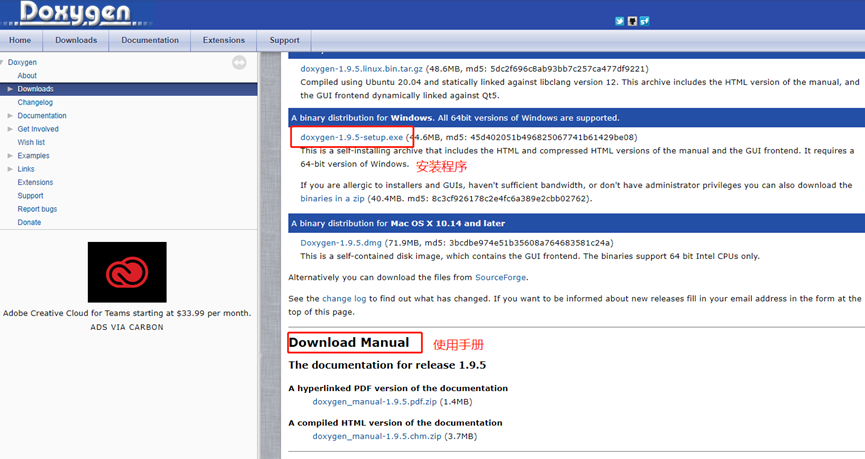Download doxygen_manual-1.9.5.pdf.zip
Screen dimensions: 865x459
coord(372,401)
